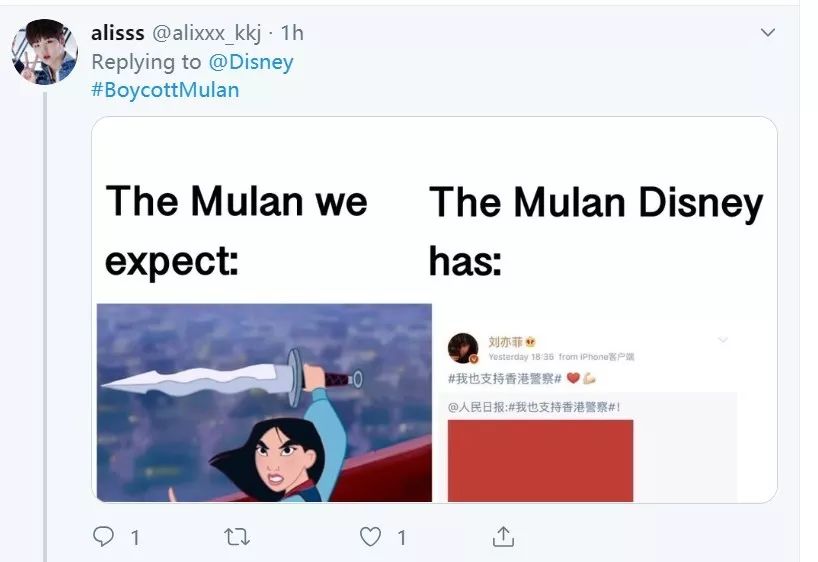Click the alisss display name
Screen dimensions: 818x562
coord(118,33)
